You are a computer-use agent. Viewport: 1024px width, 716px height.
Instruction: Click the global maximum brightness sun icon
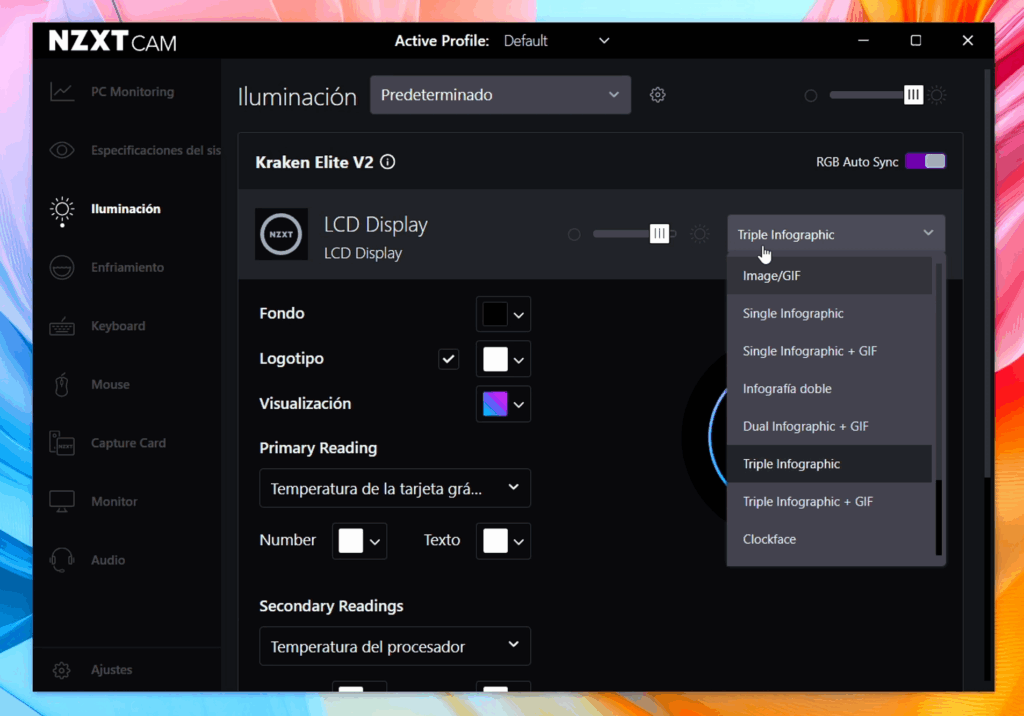[x=937, y=95]
